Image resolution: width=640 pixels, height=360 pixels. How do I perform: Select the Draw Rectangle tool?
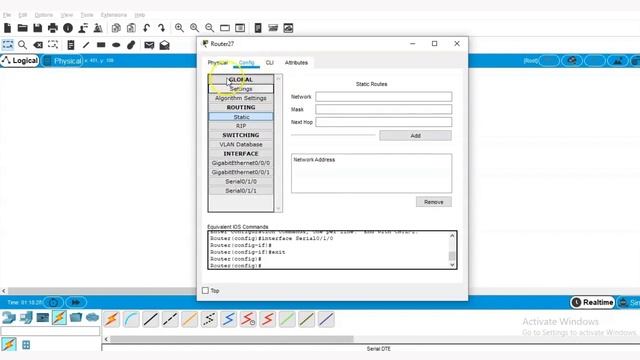(101, 45)
